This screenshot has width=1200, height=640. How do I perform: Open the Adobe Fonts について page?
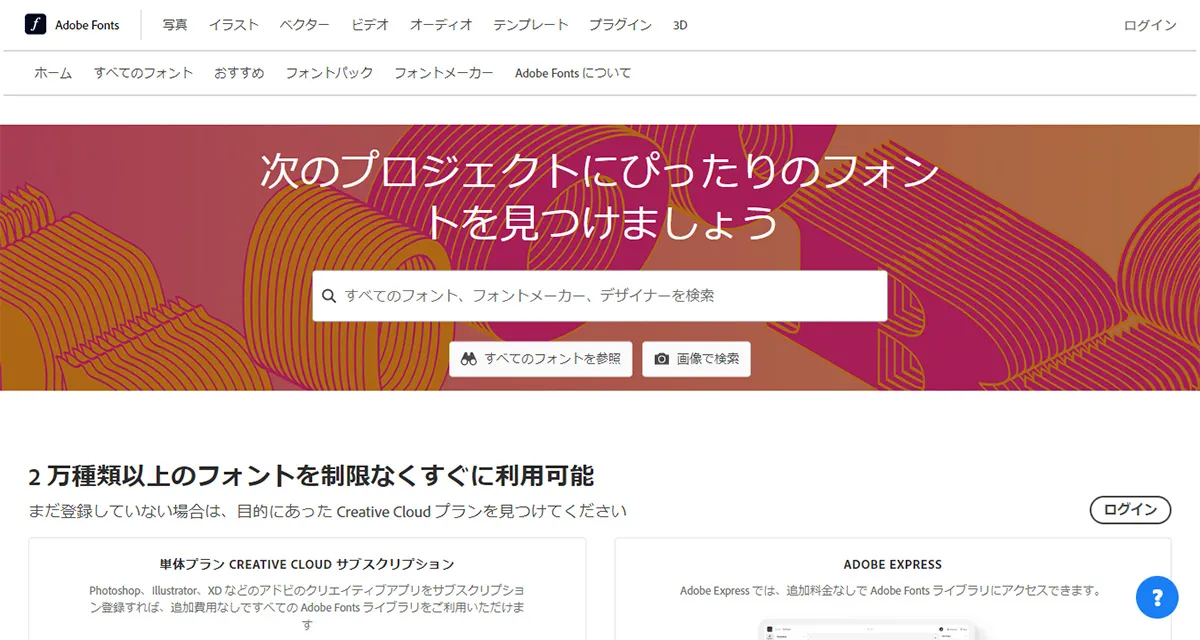572,72
